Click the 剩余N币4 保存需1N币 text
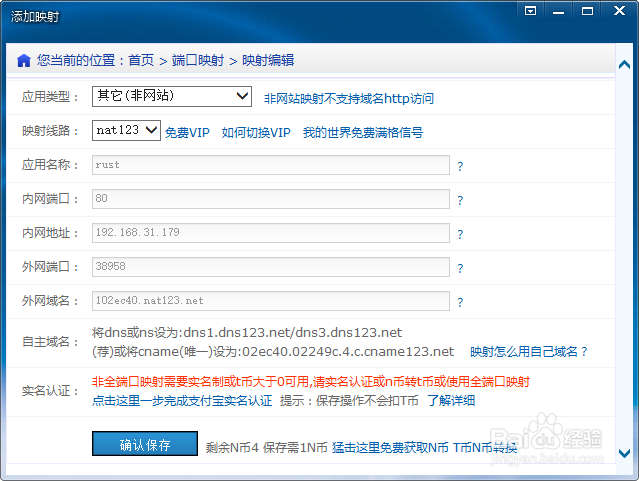 267,448
